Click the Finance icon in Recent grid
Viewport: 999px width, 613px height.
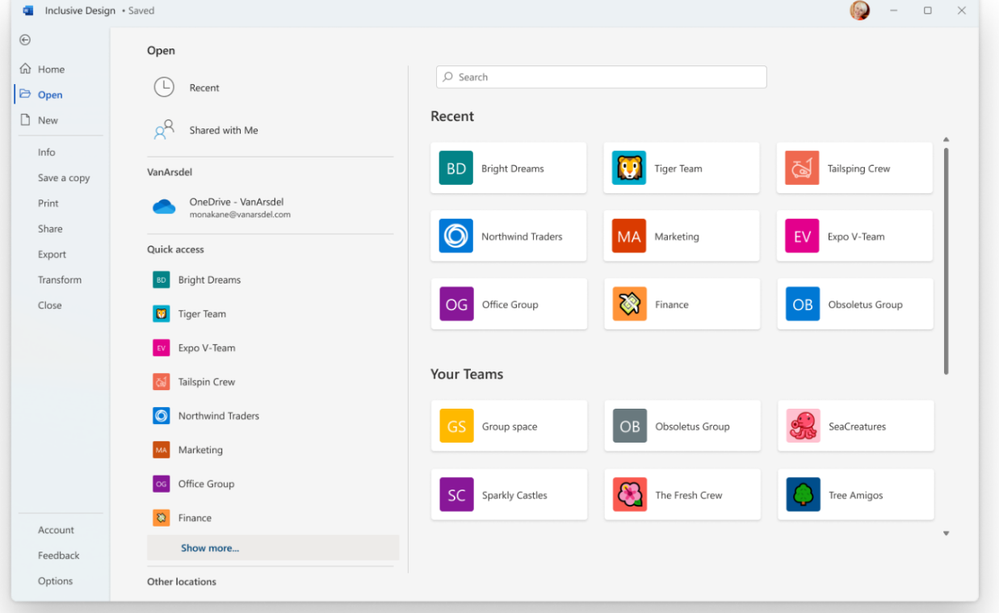629,304
